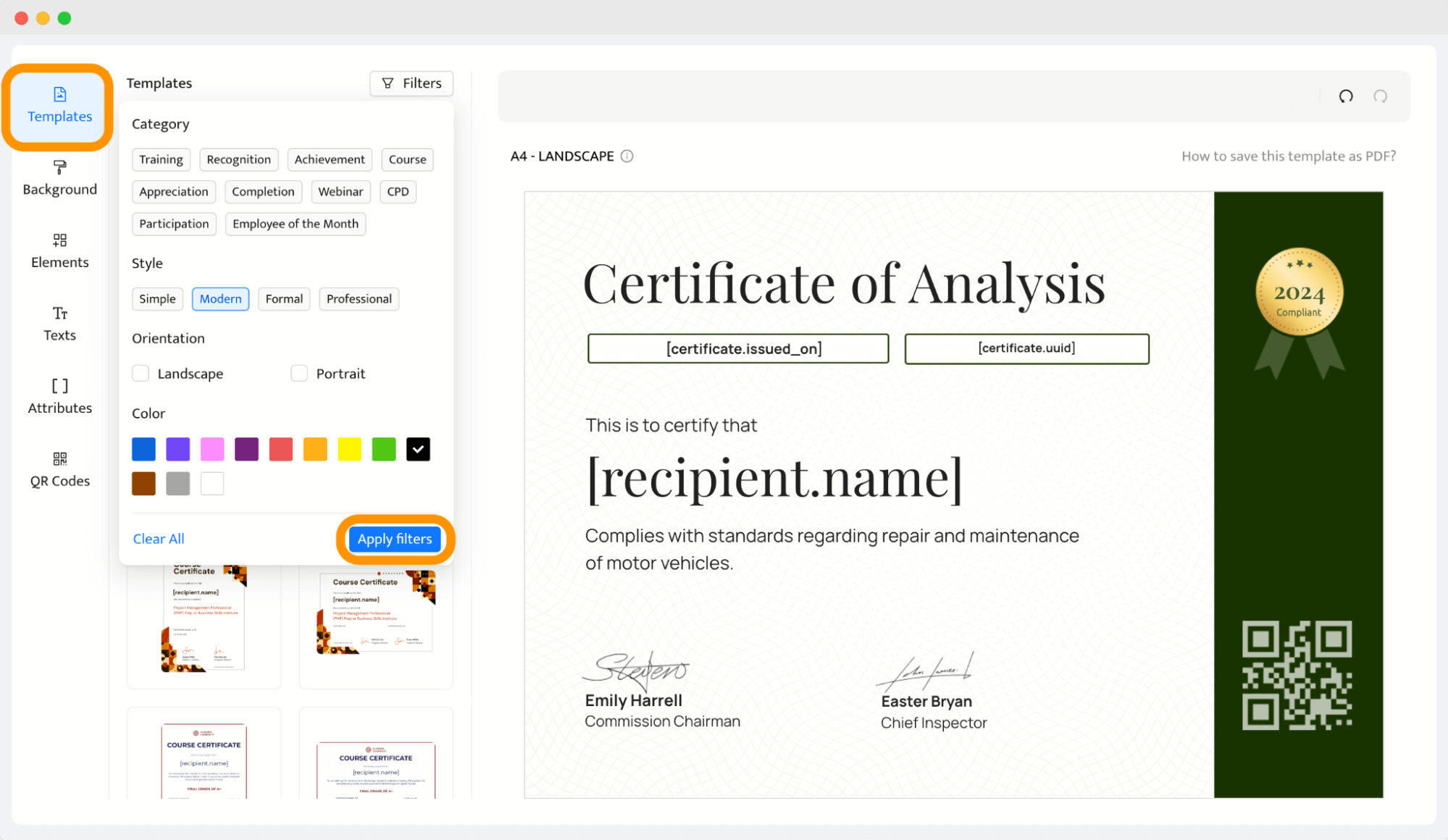Select the Webinar category chip
Image resolution: width=1448 pixels, height=840 pixels.
point(340,192)
